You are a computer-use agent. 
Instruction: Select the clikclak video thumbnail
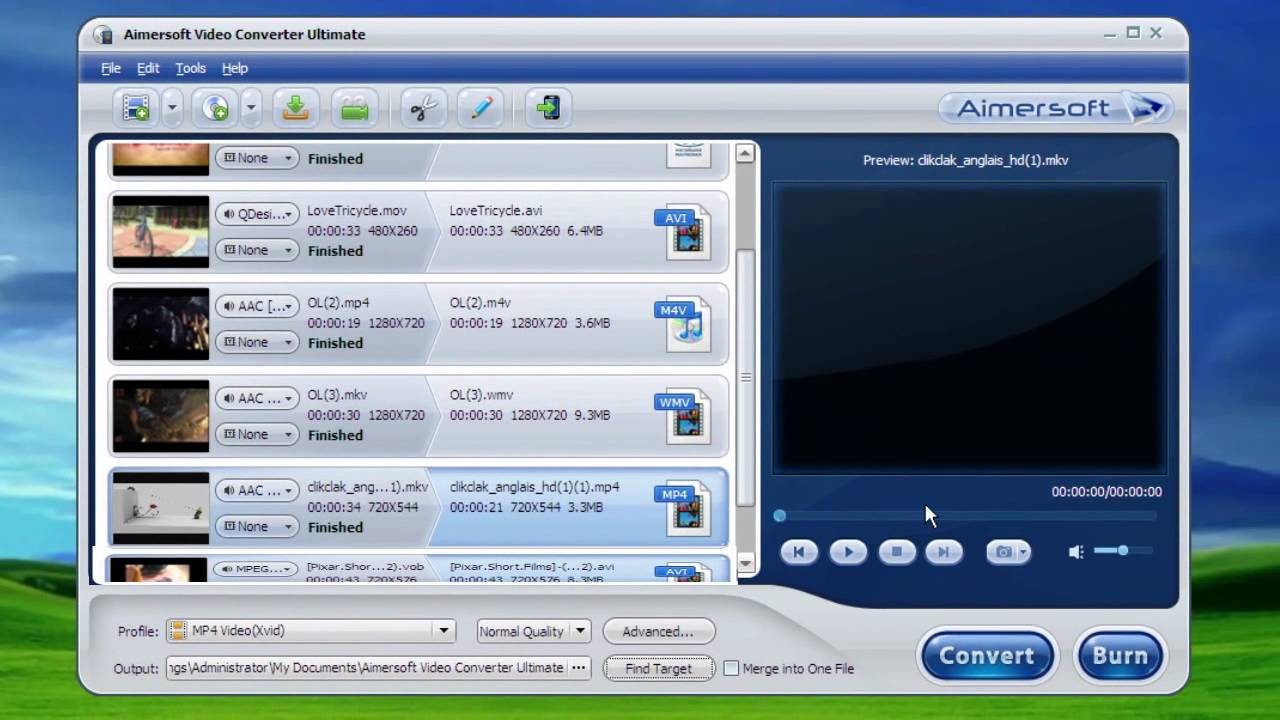tap(161, 508)
